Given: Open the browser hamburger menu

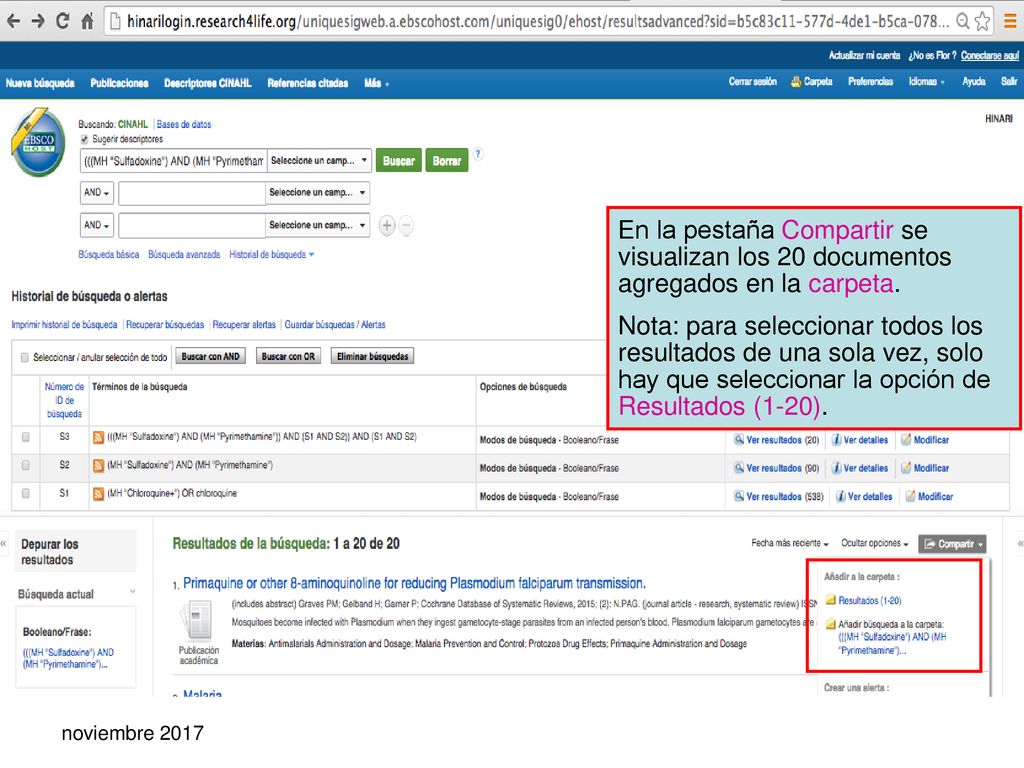Looking at the screenshot, I should pos(1010,22).
